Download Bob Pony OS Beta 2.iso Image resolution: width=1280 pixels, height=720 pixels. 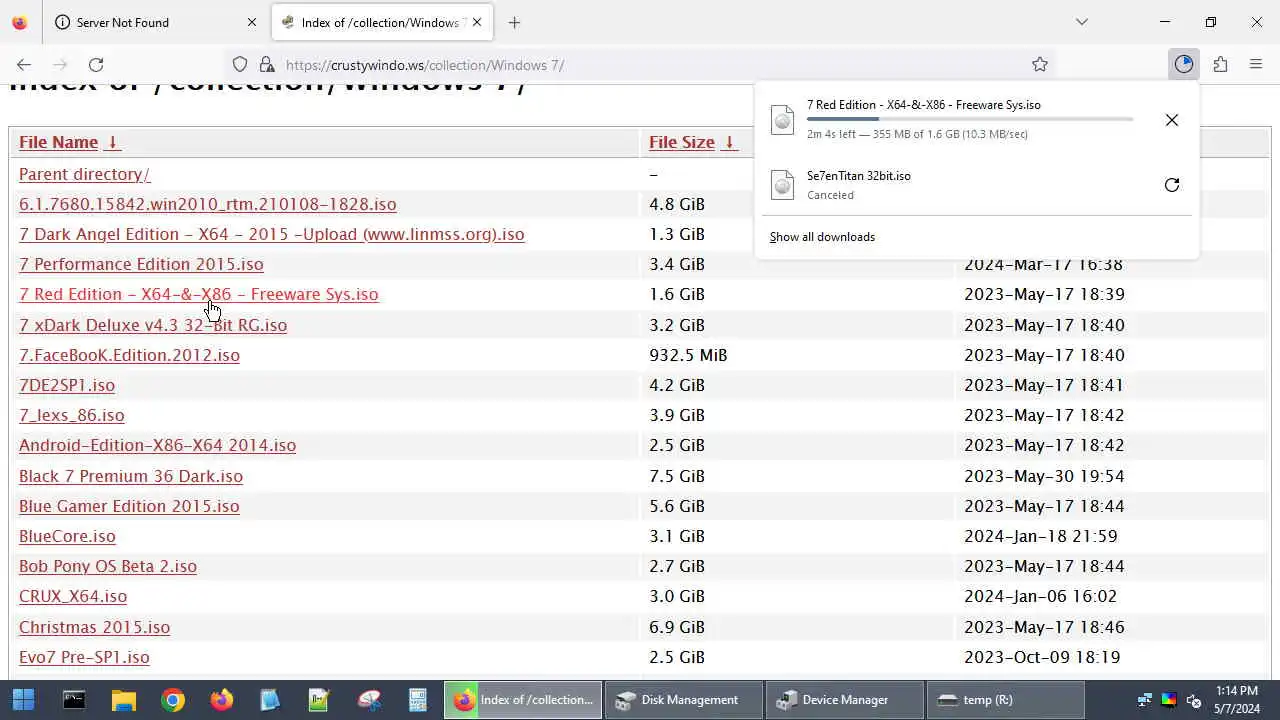[108, 566]
